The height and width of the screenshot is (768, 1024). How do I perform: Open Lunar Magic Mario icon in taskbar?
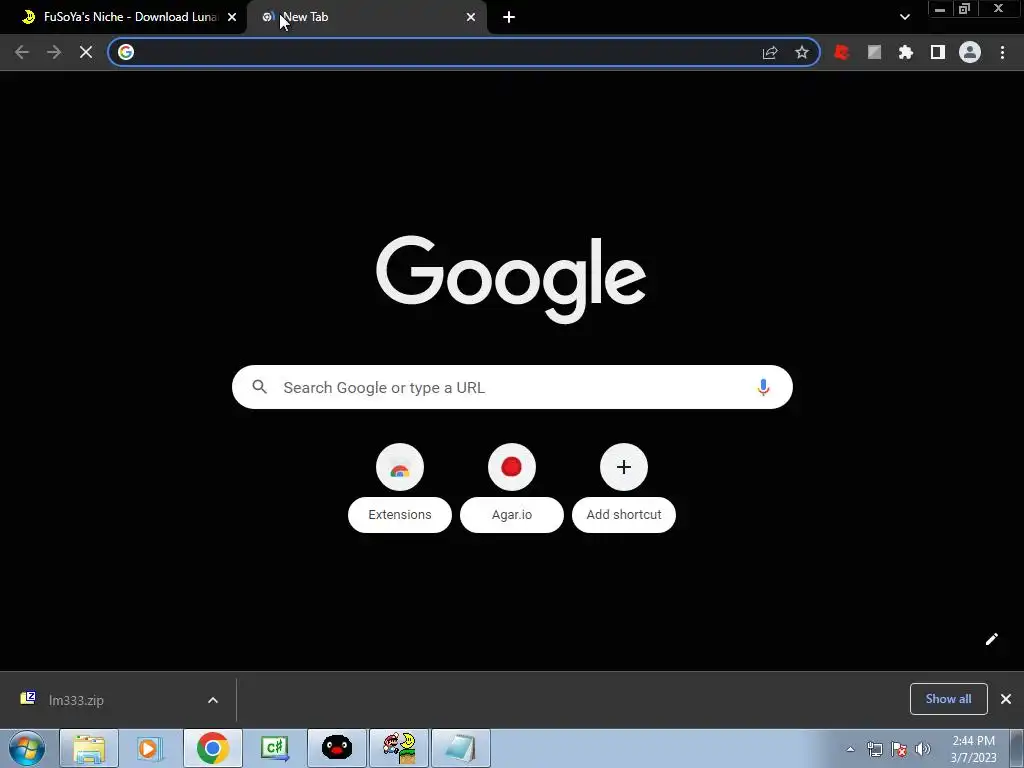[x=399, y=748]
